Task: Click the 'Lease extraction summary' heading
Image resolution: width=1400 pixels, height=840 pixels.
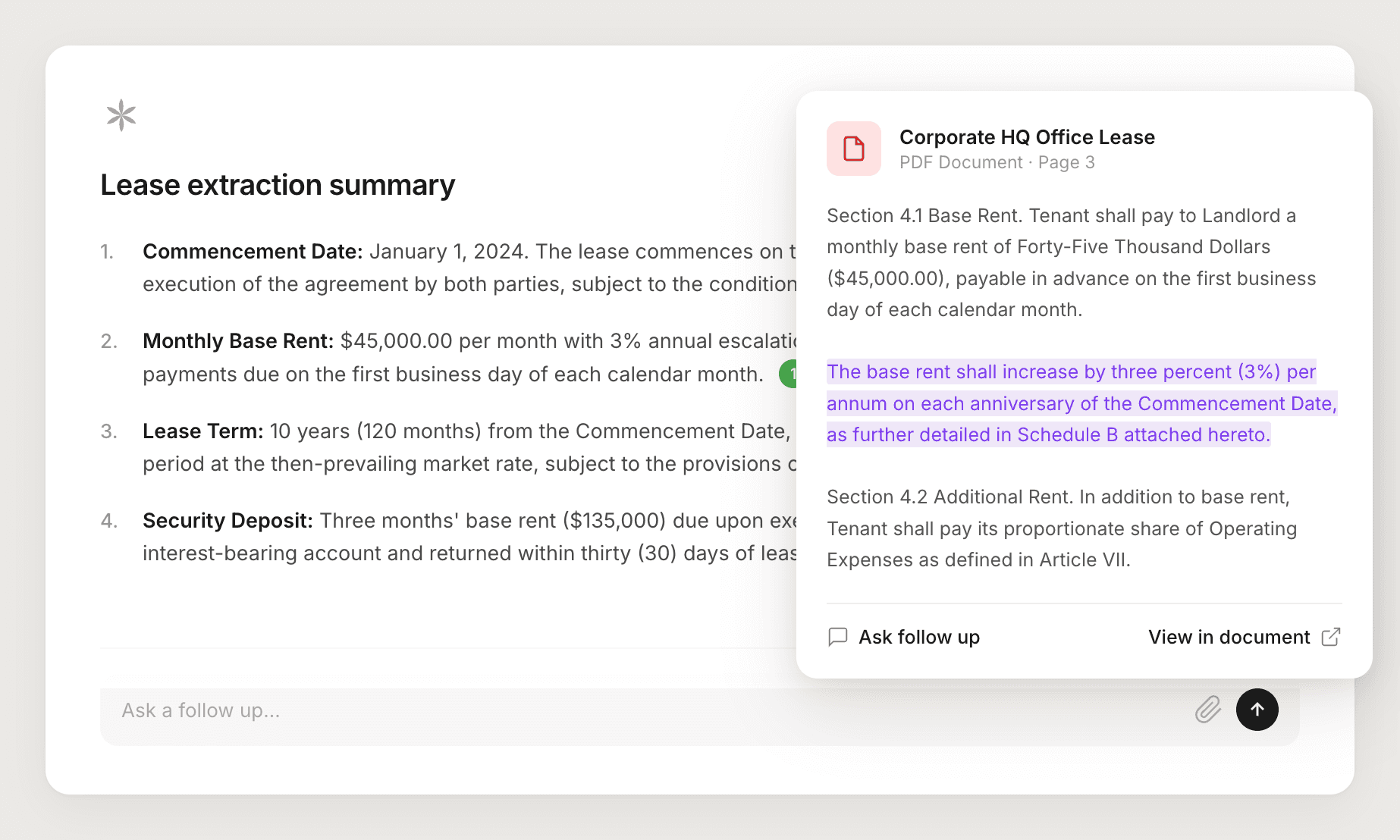Action: pos(278,185)
